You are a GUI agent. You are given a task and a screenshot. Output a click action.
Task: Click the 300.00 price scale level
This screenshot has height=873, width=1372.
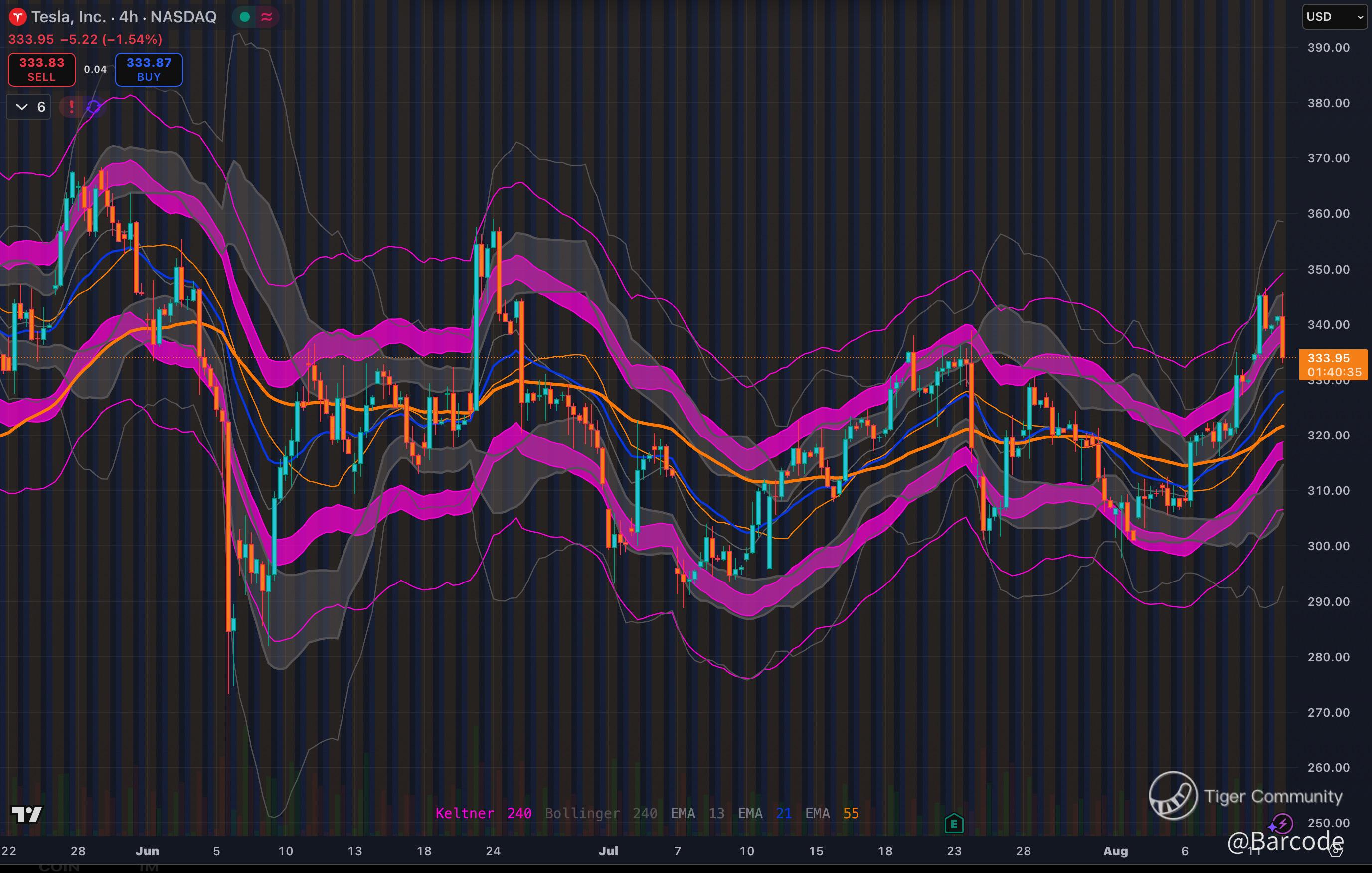pos(1328,546)
